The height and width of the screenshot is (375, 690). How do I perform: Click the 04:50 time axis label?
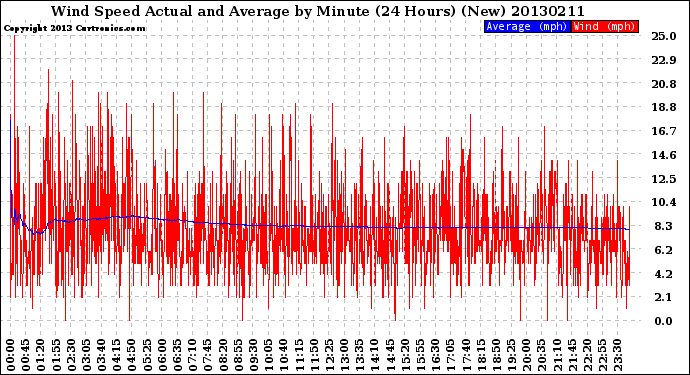pos(132,354)
